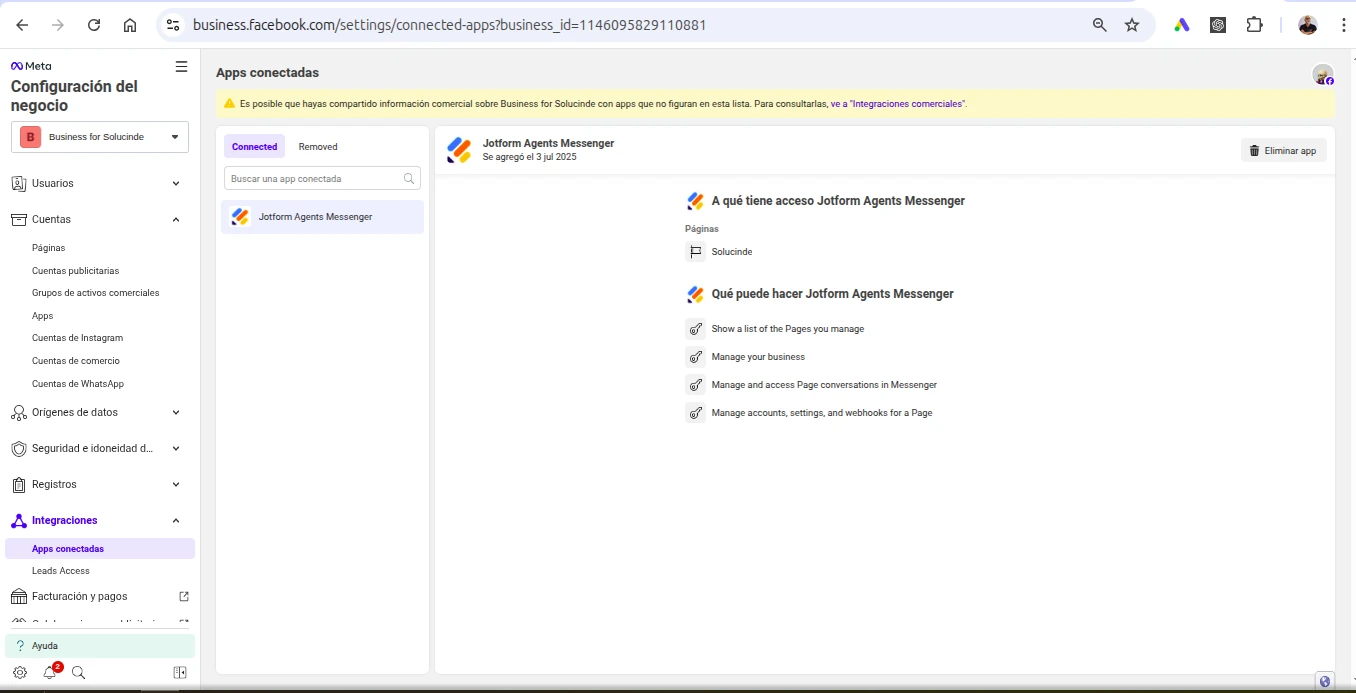Click the settings gear in the bottom toolbar

coord(20,672)
